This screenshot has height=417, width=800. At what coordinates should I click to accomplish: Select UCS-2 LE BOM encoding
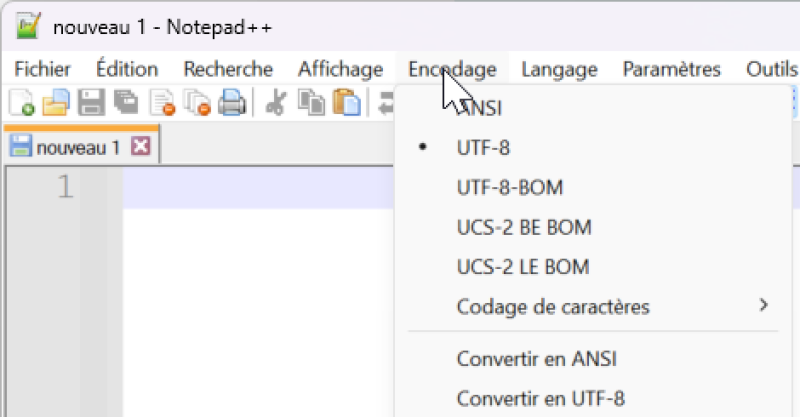coord(594,267)
